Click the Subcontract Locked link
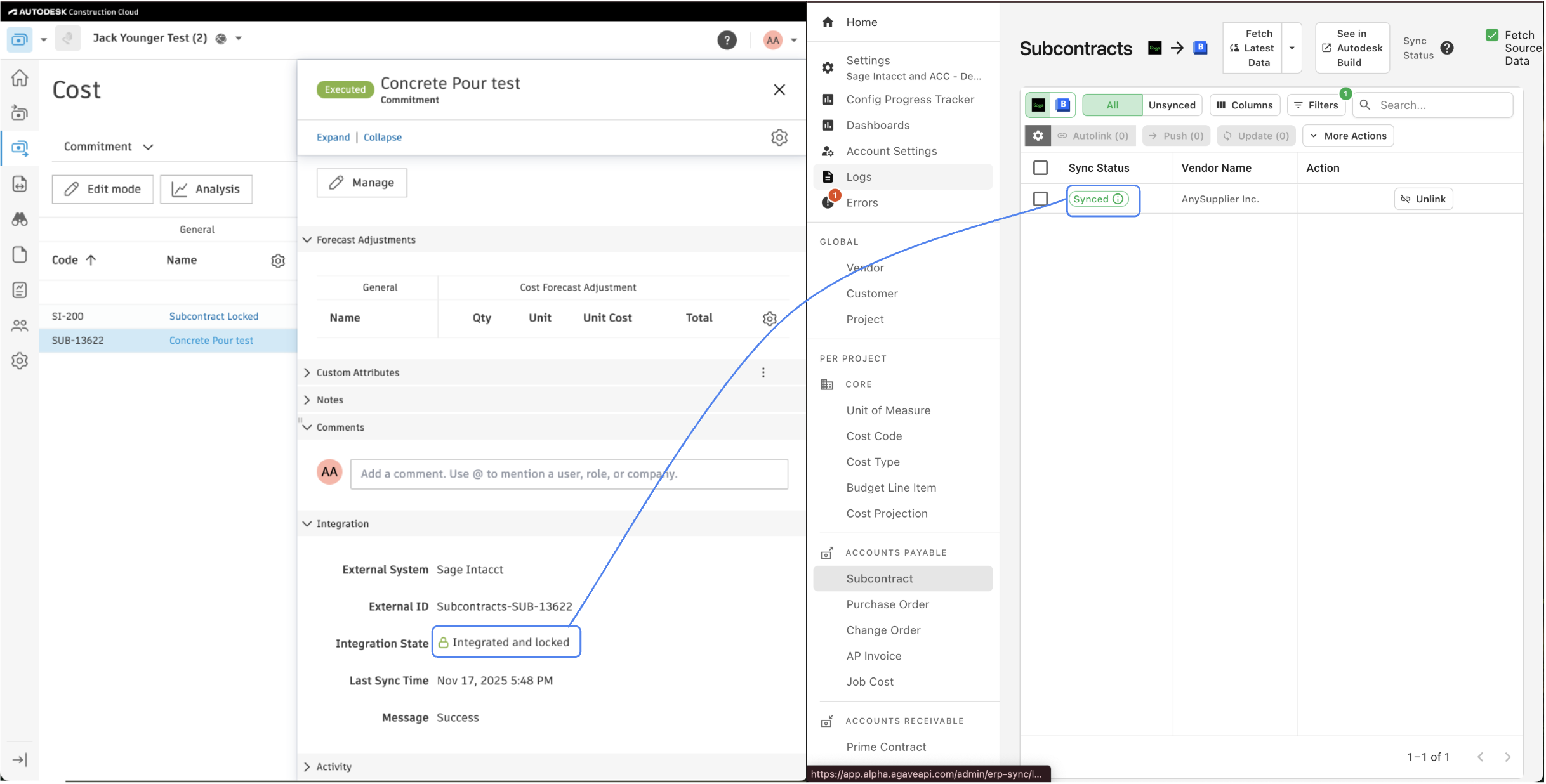 (213, 316)
